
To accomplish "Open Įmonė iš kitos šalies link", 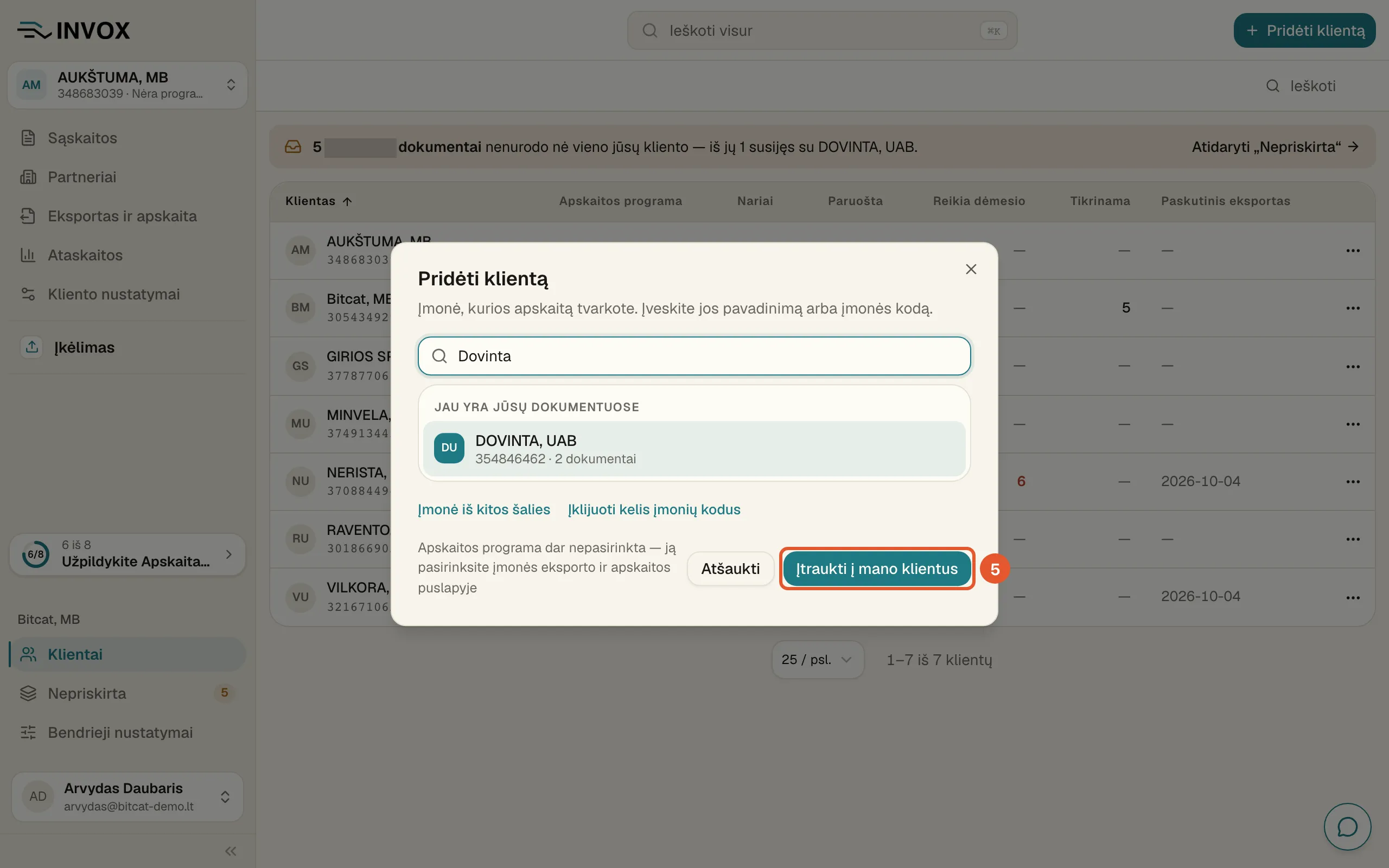I will [484, 509].
